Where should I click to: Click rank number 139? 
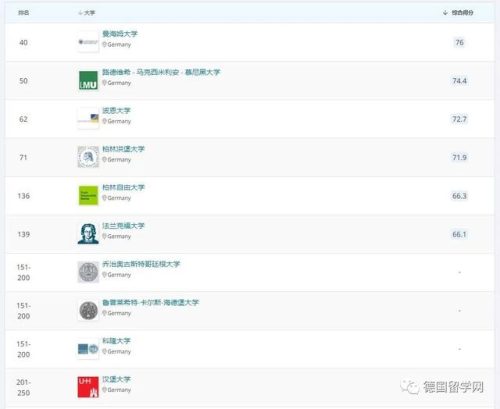coord(23,234)
